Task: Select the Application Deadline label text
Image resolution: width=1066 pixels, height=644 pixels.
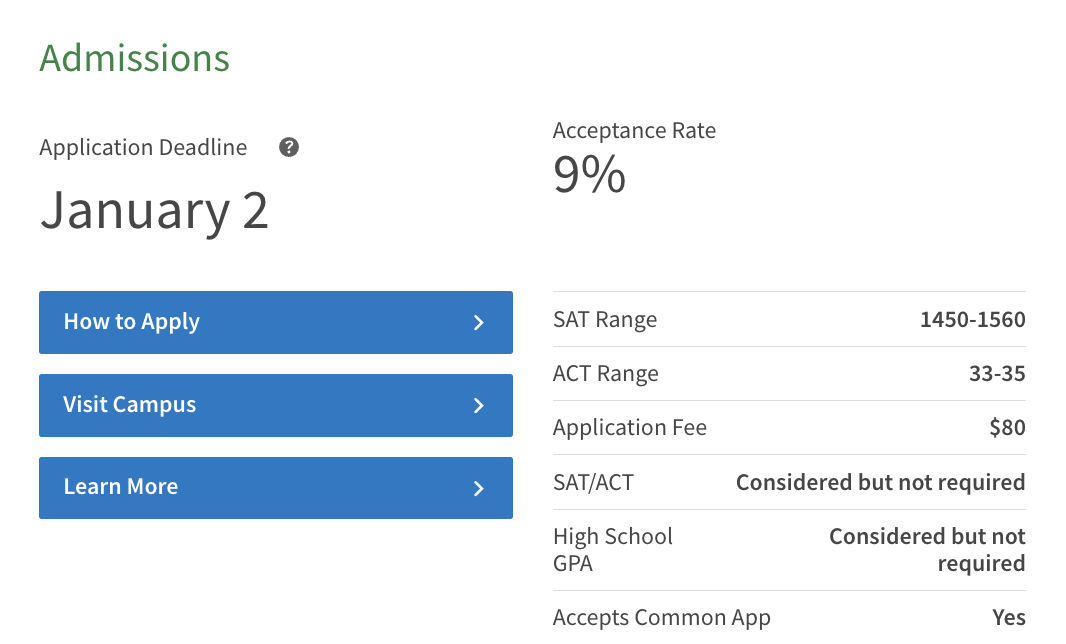Action: [x=143, y=148]
